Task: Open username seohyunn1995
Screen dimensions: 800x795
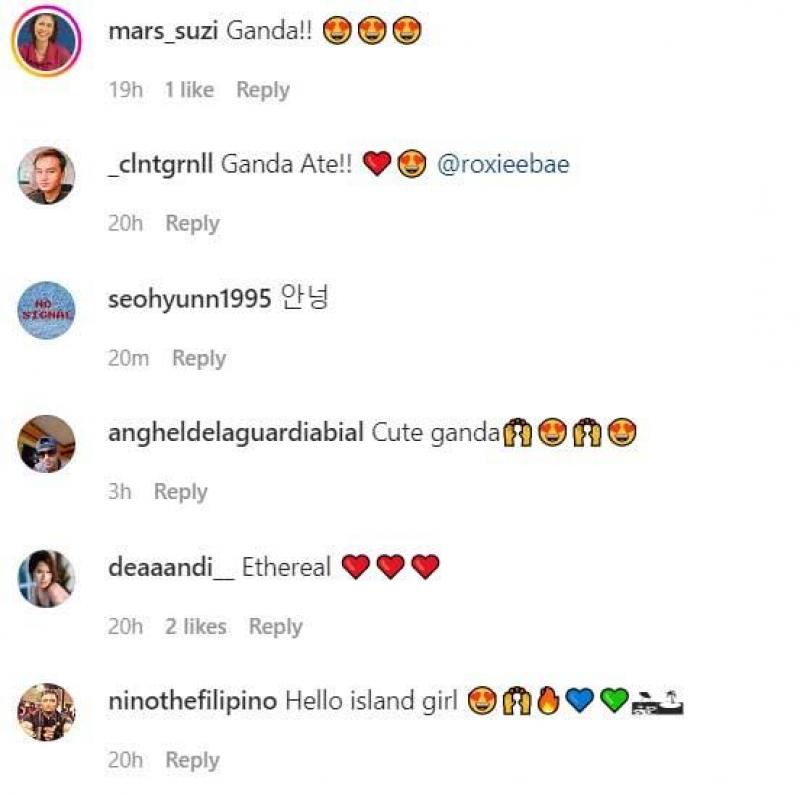Action: point(189,299)
